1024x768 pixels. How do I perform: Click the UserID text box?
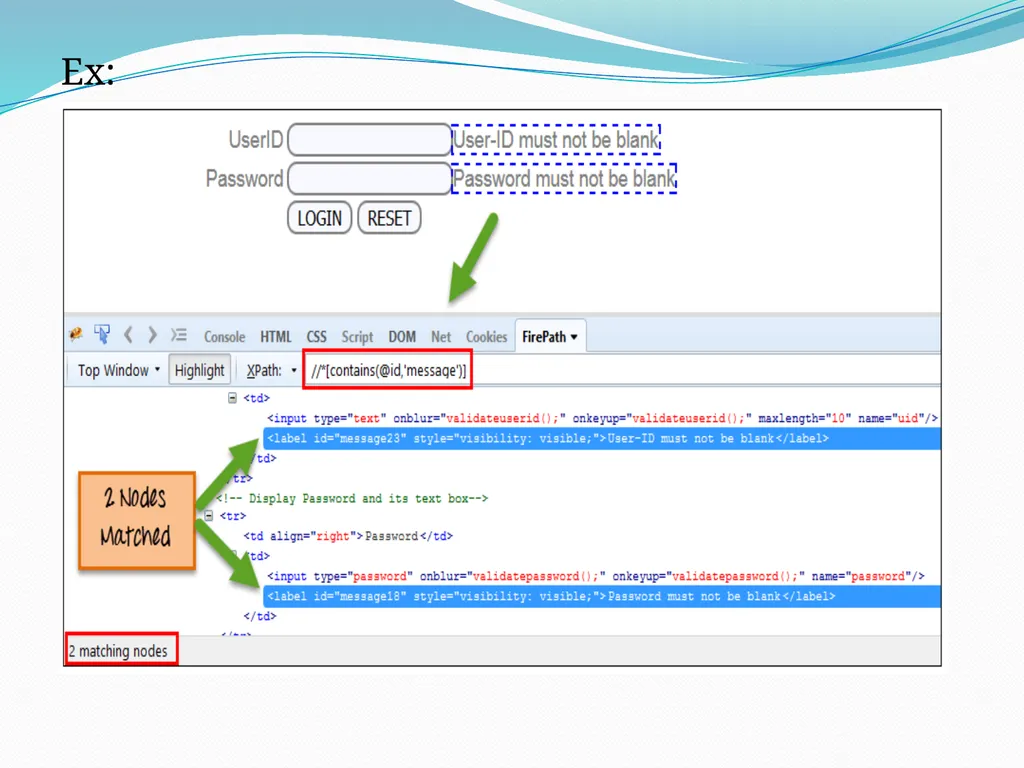[x=370, y=140]
